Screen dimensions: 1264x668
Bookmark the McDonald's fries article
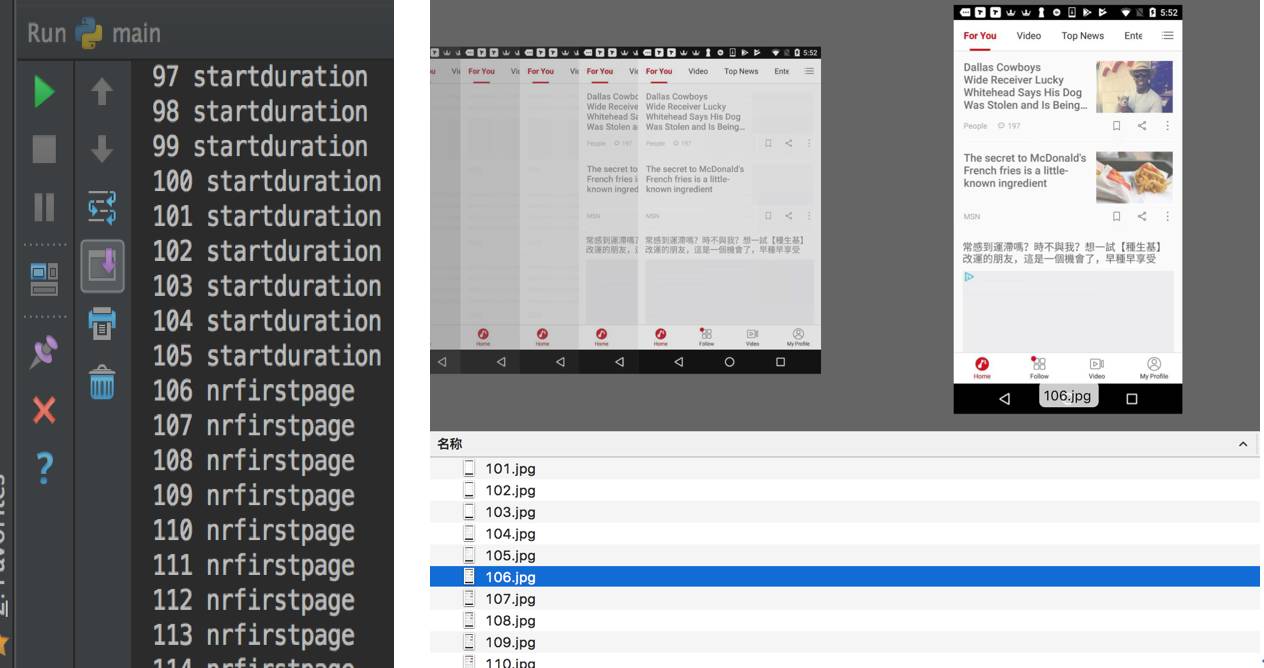[x=1117, y=216]
